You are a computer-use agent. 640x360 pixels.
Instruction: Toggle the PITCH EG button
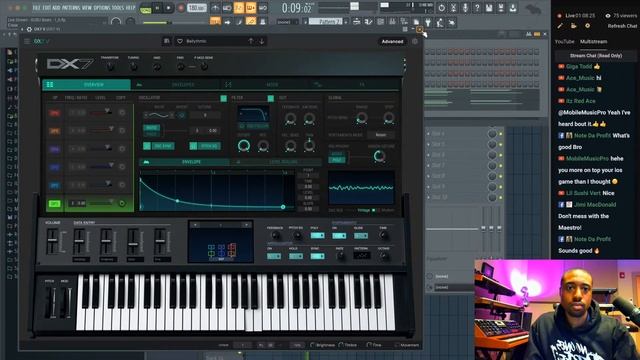205,146
